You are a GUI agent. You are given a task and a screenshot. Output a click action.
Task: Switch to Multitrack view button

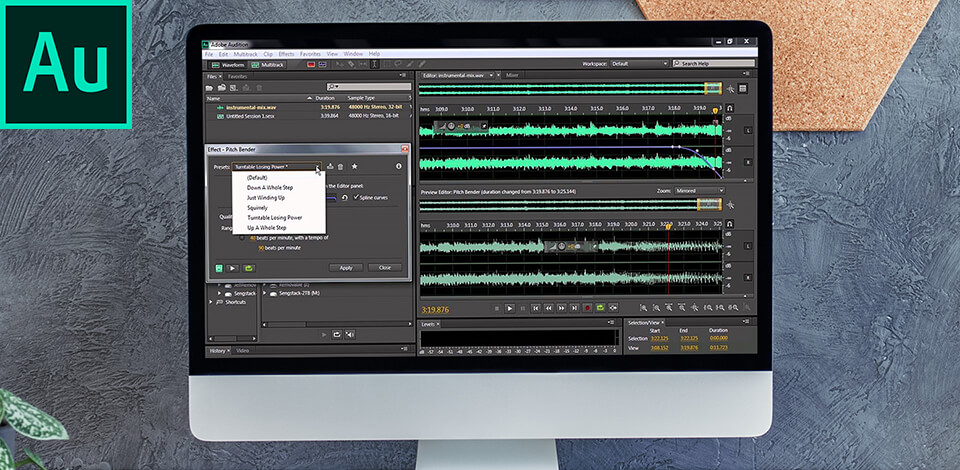click(x=269, y=64)
